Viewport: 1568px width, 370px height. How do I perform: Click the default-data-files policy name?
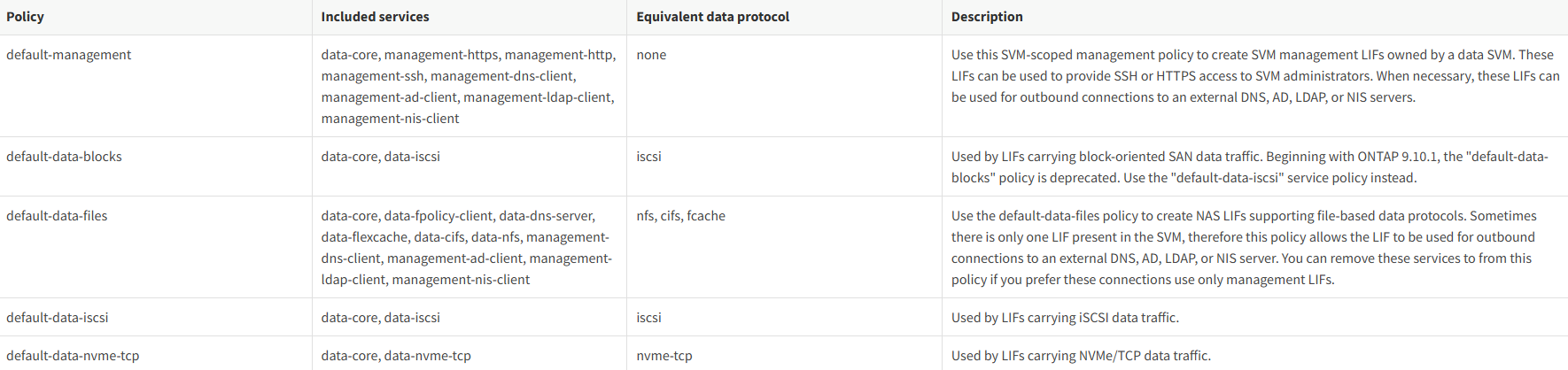pyautogui.click(x=57, y=216)
